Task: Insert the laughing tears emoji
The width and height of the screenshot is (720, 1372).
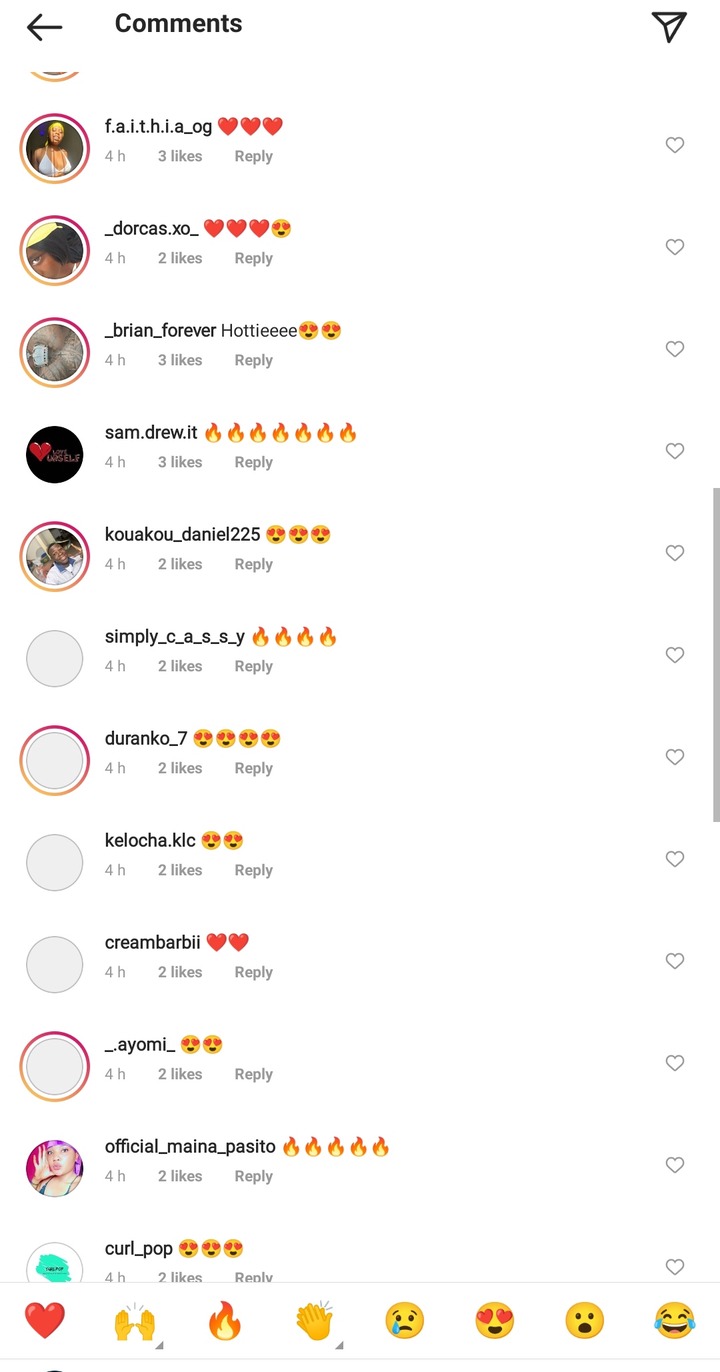Action: [x=675, y=1320]
